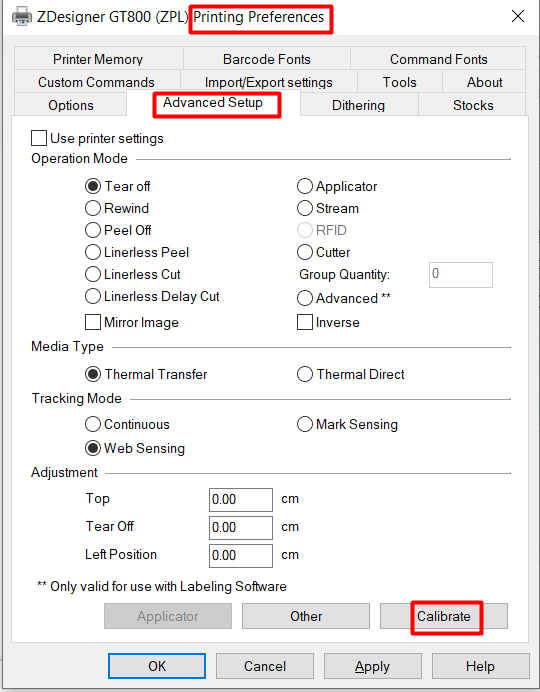Close the Printing Preferences dialog

pyautogui.click(x=518, y=16)
